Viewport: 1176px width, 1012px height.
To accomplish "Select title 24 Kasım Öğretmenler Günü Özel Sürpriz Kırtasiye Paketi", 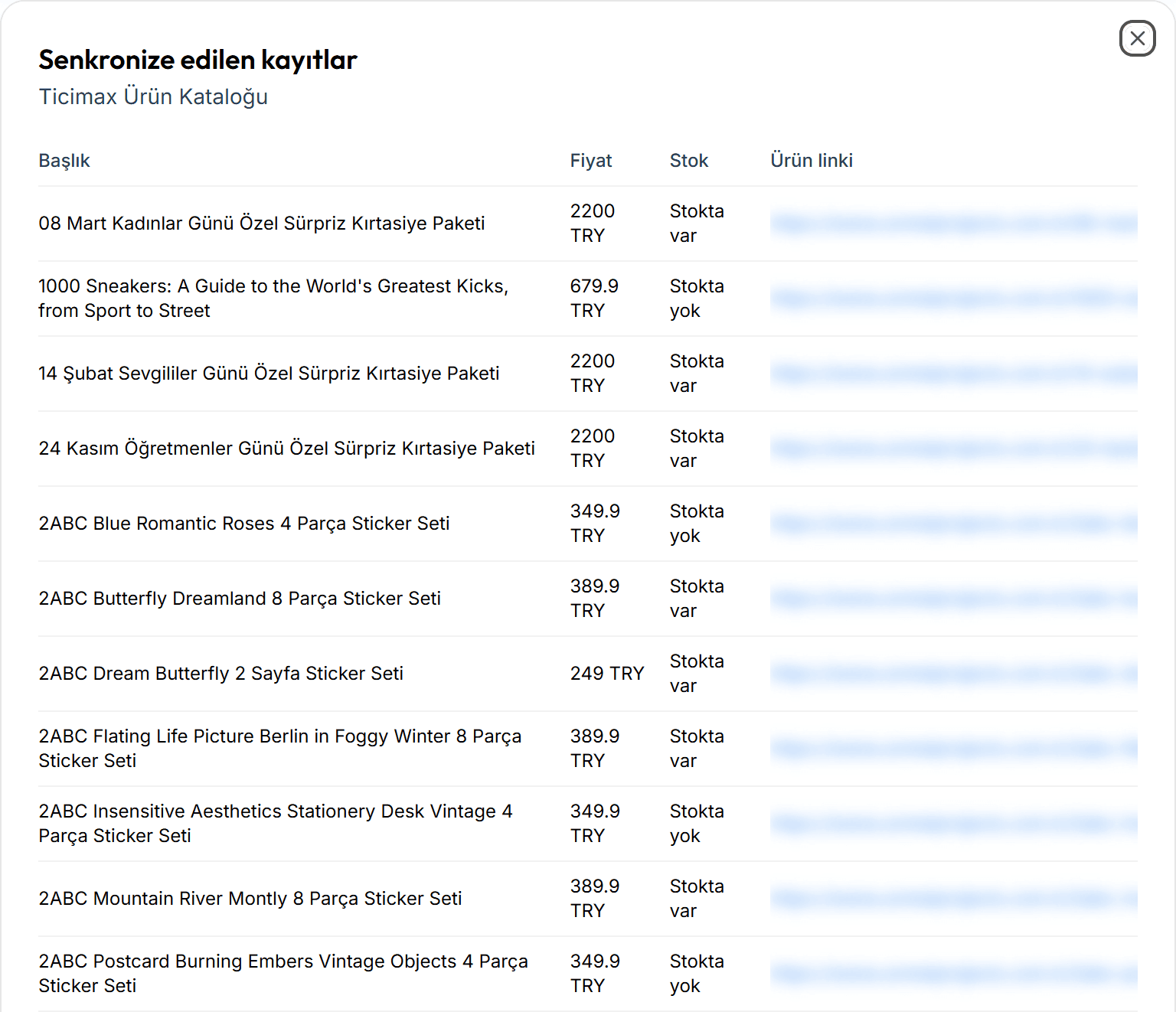I will pyautogui.click(x=287, y=449).
